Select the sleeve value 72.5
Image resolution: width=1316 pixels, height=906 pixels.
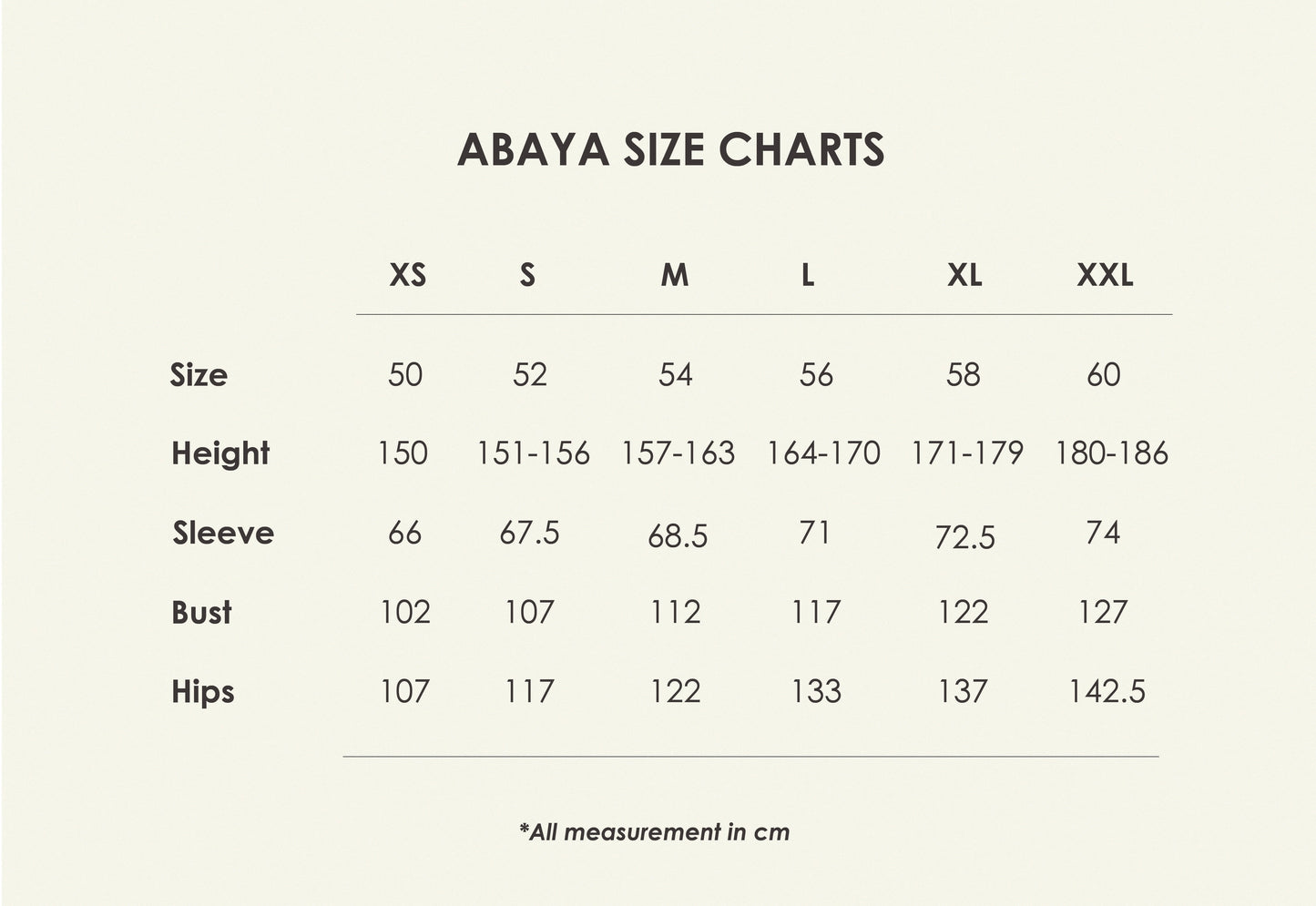coord(964,538)
